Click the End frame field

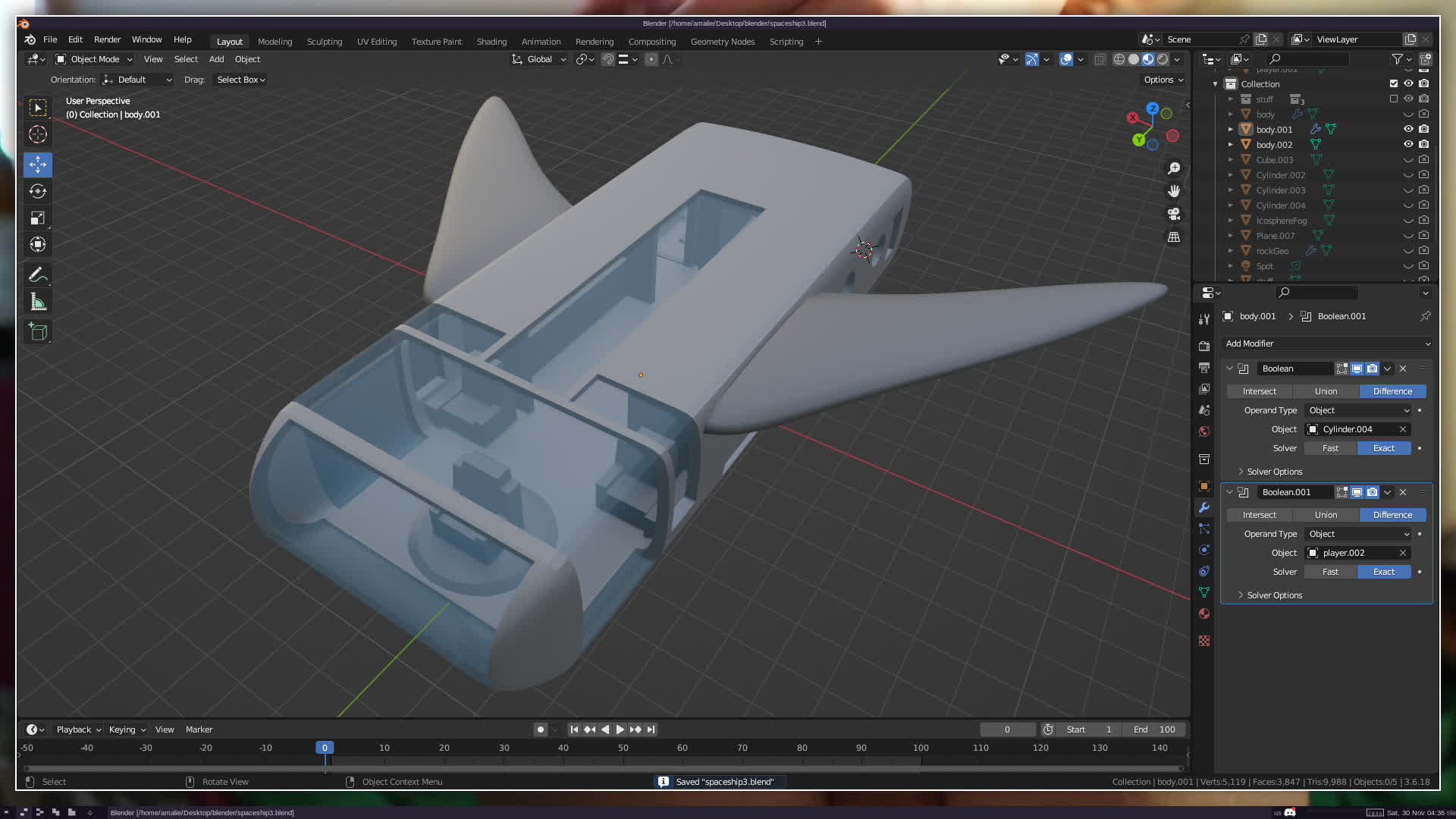tap(1154, 730)
